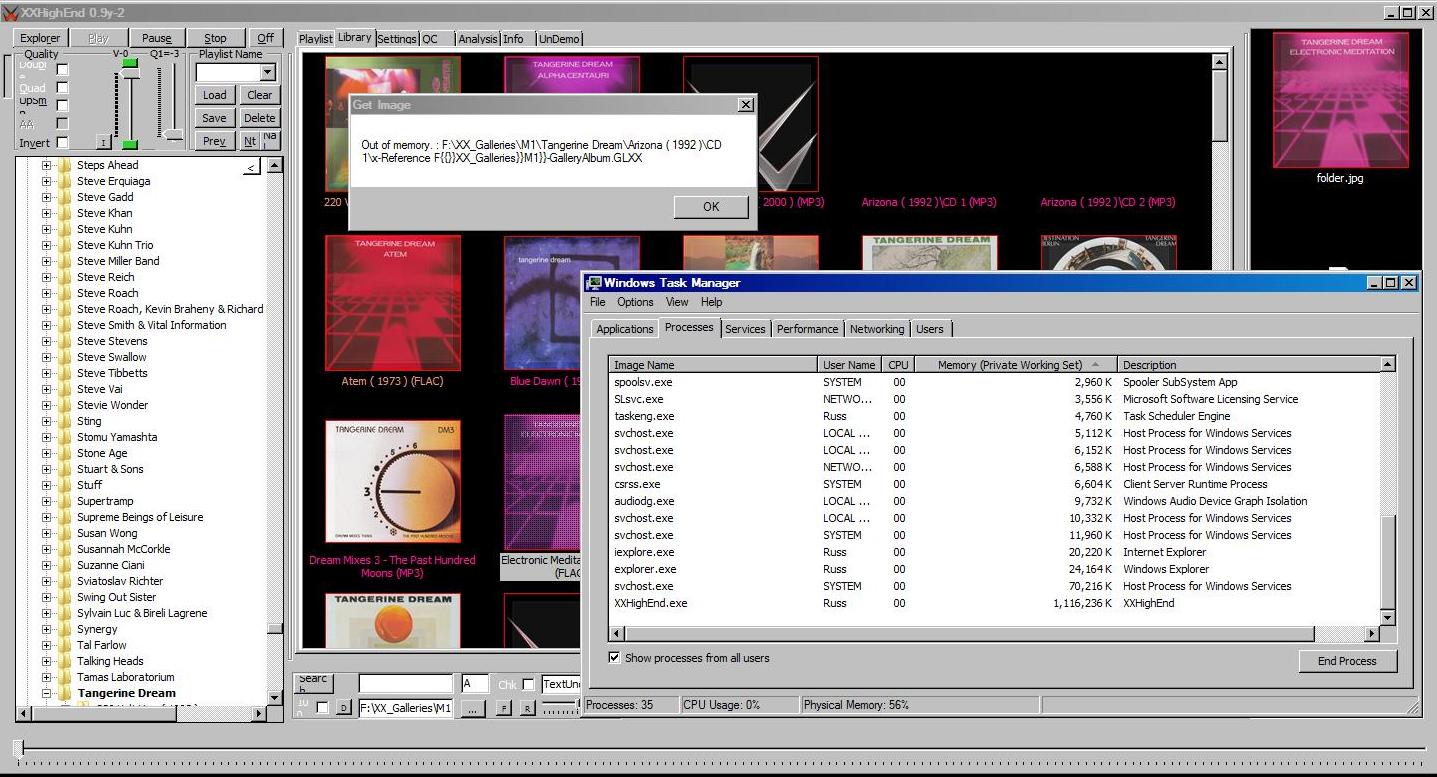
Task: Expand the Steve Gadd tree node
Action: (x=46, y=197)
